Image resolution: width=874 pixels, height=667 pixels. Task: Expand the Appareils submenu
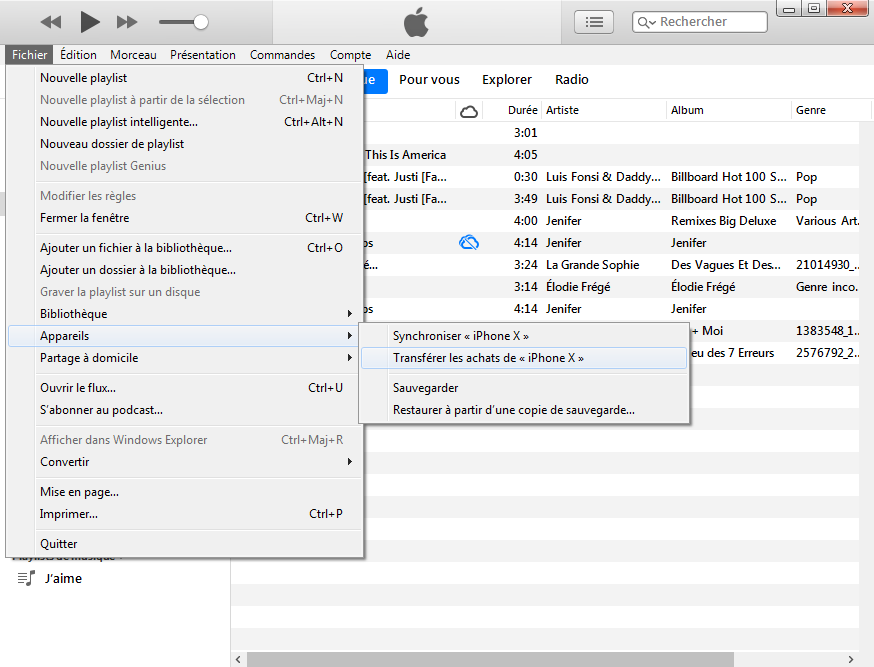click(185, 336)
